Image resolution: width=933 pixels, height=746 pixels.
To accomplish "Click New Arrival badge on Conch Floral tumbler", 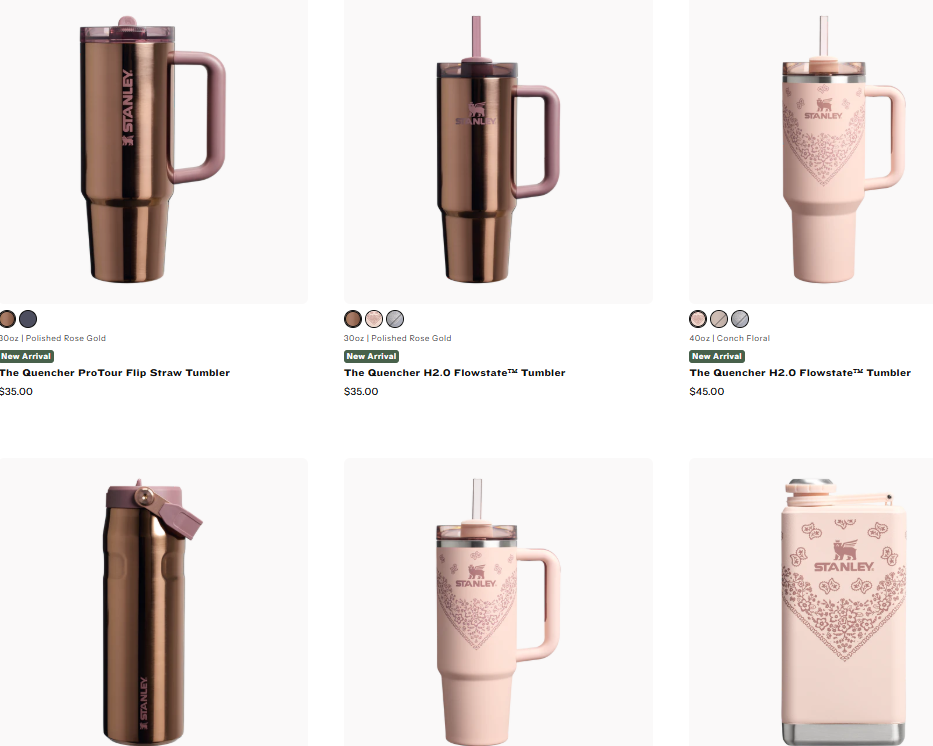I will tap(717, 356).
